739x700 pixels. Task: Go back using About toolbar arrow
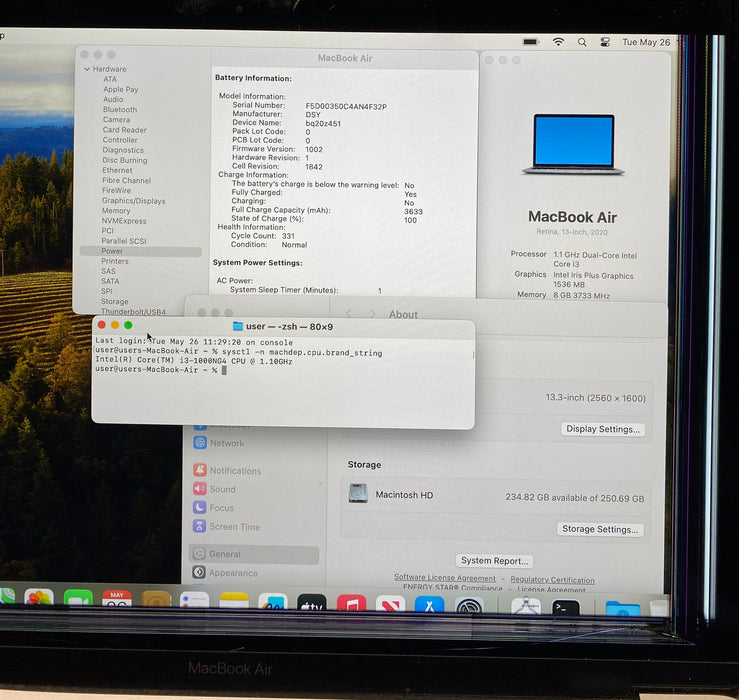tap(349, 314)
